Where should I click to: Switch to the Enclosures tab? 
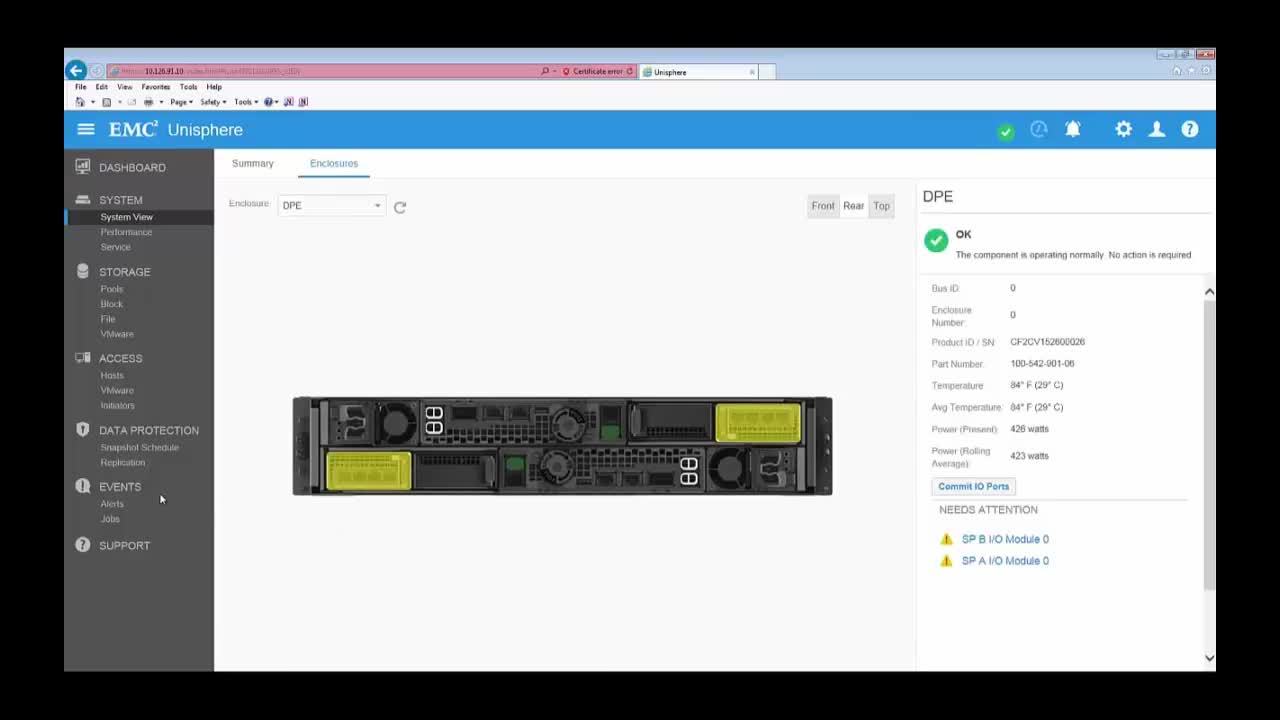[334, 163]
